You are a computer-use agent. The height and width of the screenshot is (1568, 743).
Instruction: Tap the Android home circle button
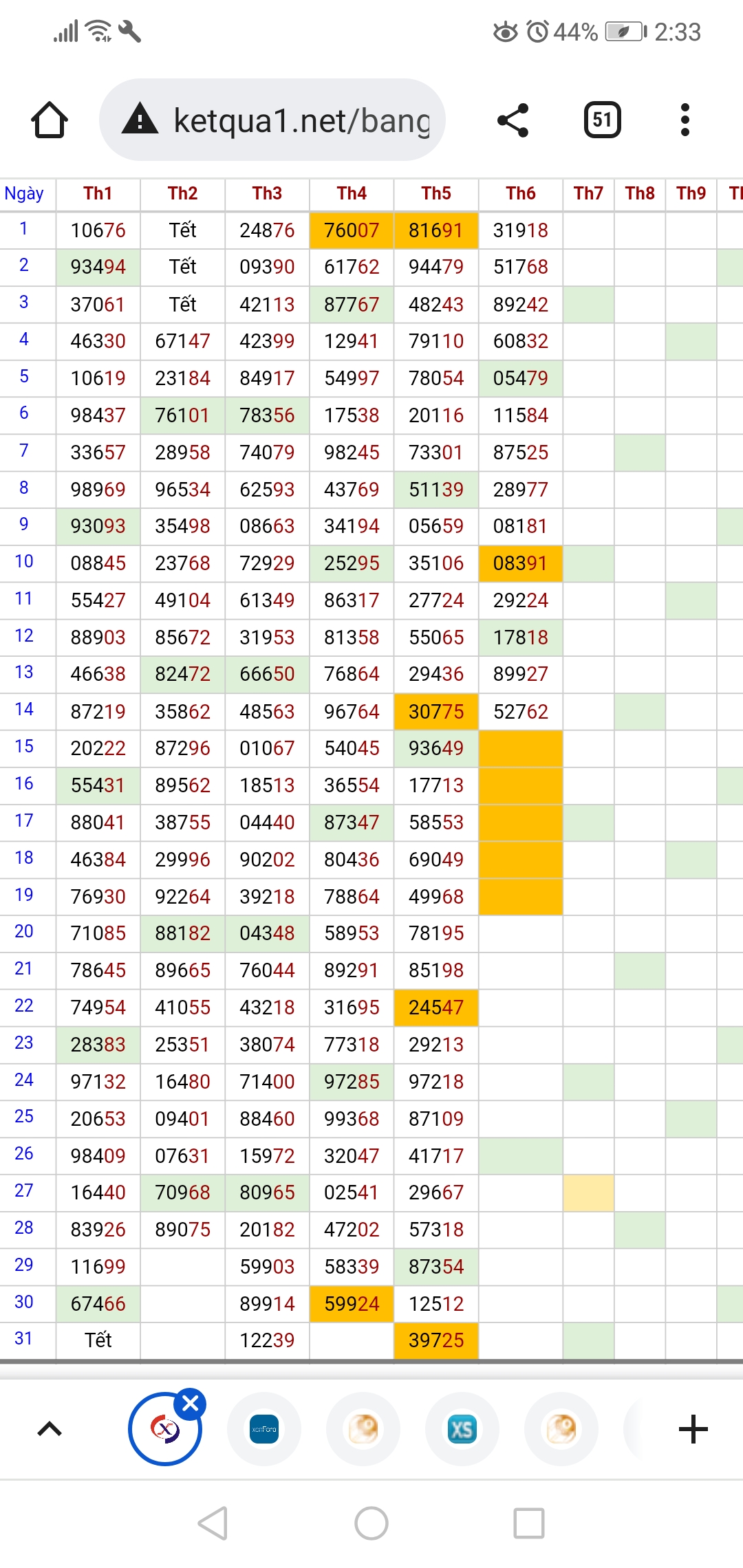(371, 1523)
